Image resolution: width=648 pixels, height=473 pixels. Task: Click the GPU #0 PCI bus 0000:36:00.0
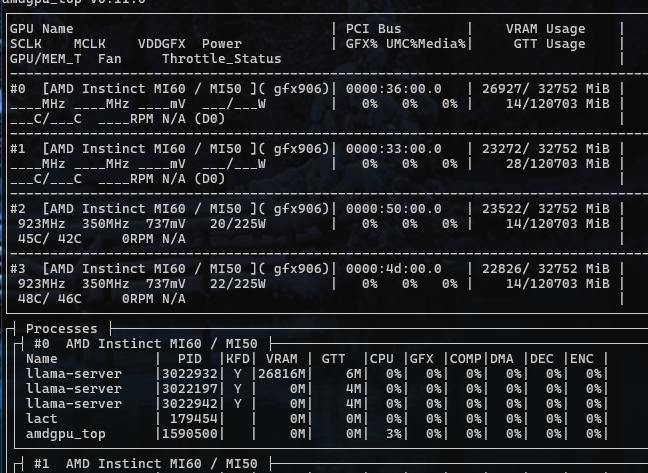coord(393,89)
